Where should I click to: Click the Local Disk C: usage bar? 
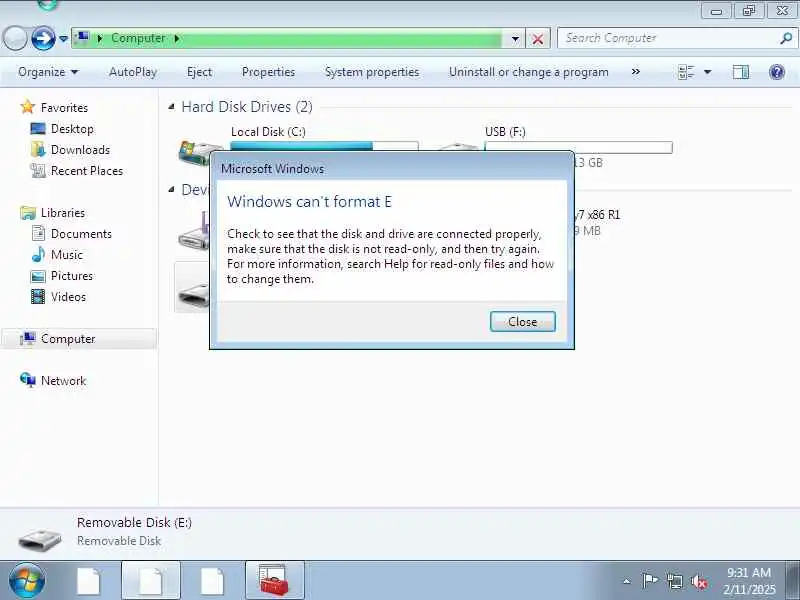pos(324,146)
